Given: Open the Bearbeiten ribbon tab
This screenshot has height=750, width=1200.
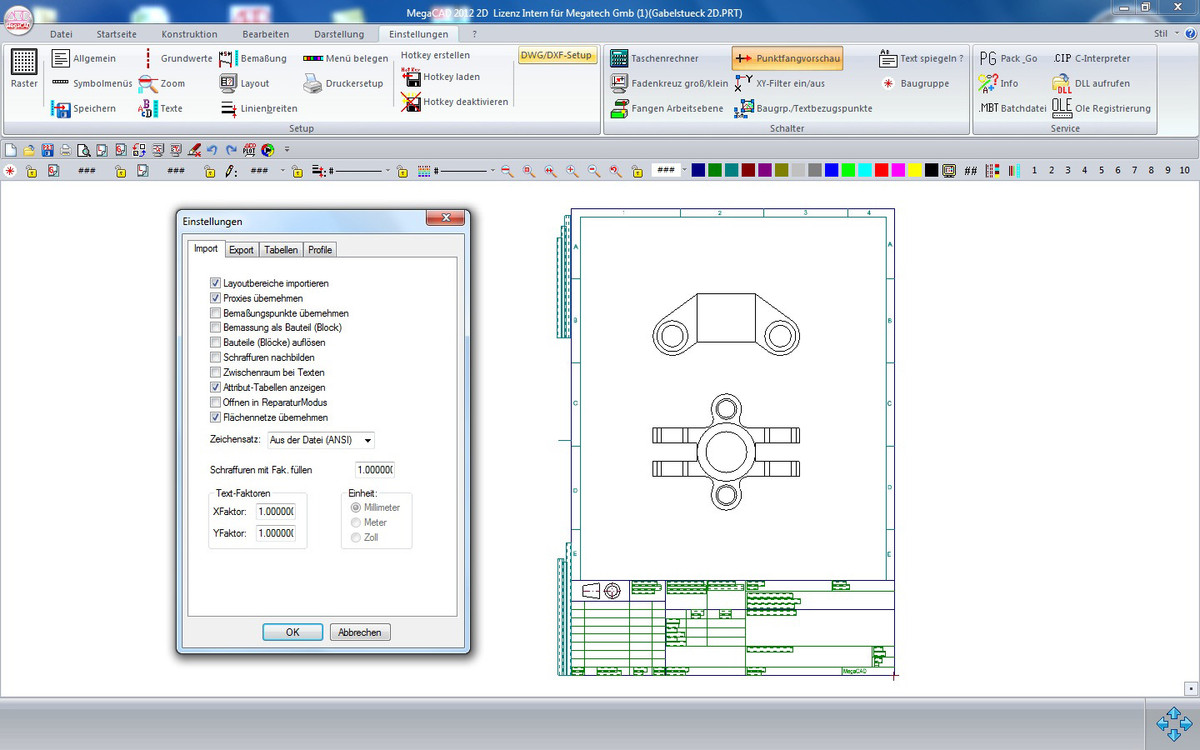Looking at the screenshot, I should tap(265, 34).
